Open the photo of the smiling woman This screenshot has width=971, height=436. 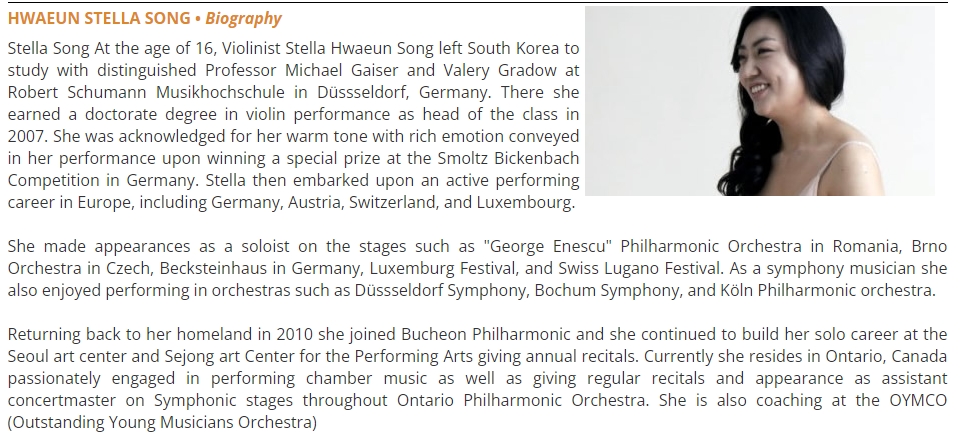click(760, 101)
